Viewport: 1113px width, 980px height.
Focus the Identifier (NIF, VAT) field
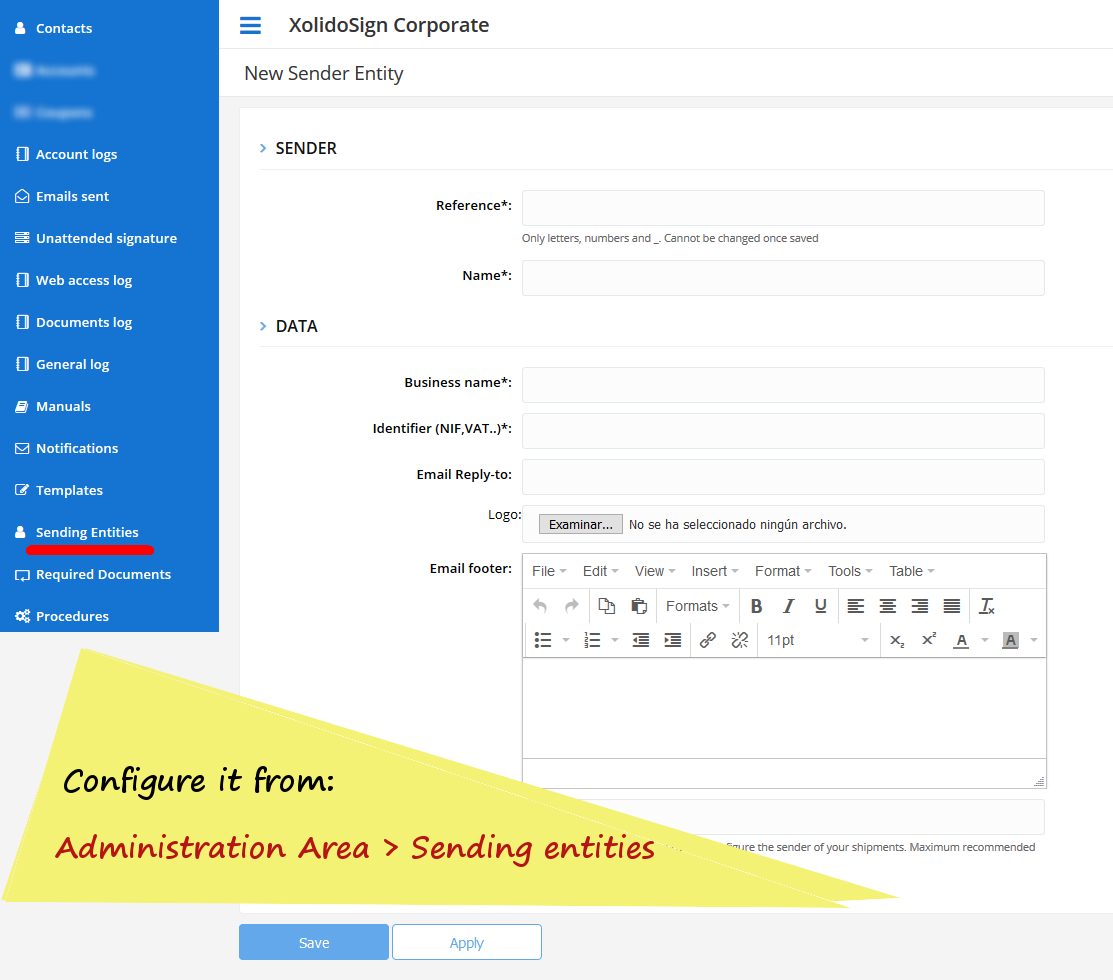(783, 431)
